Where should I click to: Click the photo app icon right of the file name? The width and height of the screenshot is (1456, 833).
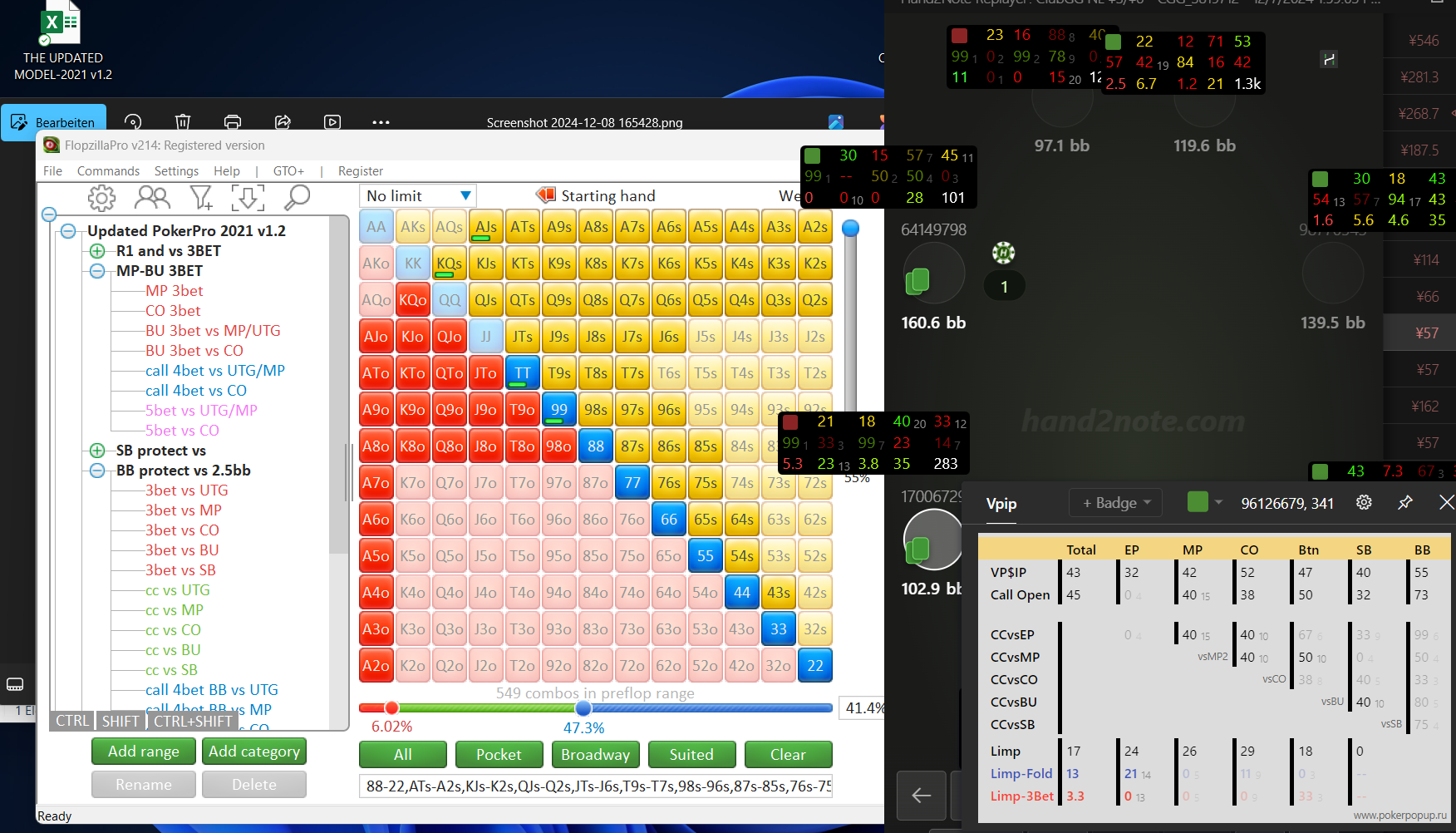pyautogui.click(x=836, y=122)
